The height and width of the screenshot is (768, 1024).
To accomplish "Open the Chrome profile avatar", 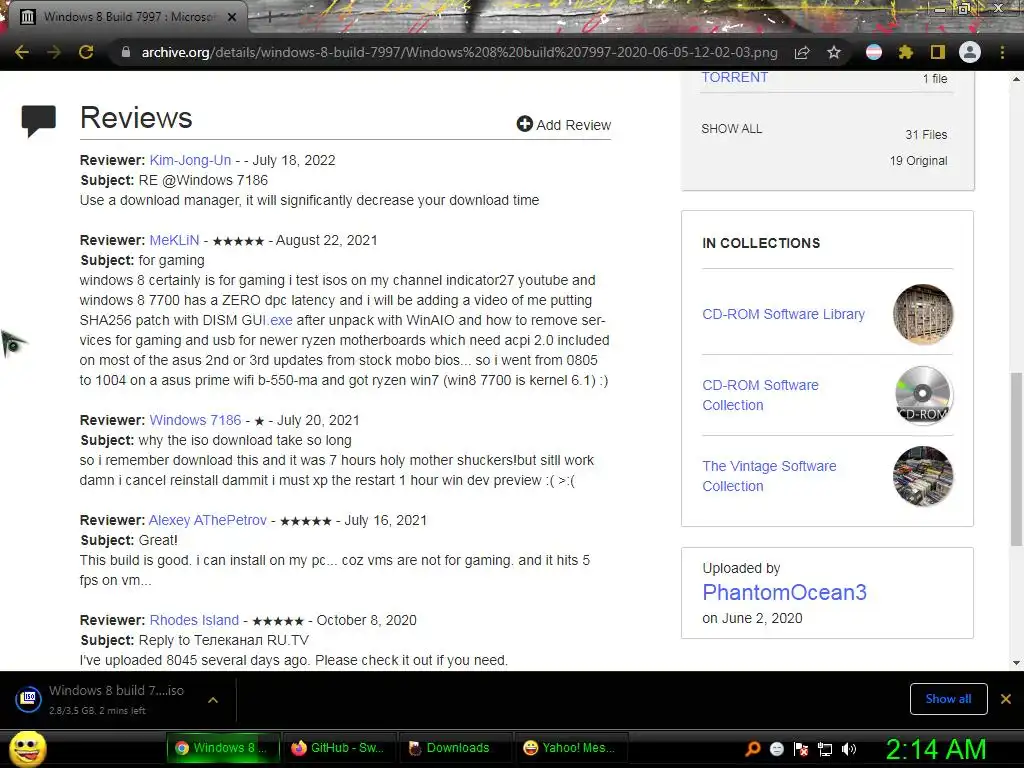I will 970,52.
